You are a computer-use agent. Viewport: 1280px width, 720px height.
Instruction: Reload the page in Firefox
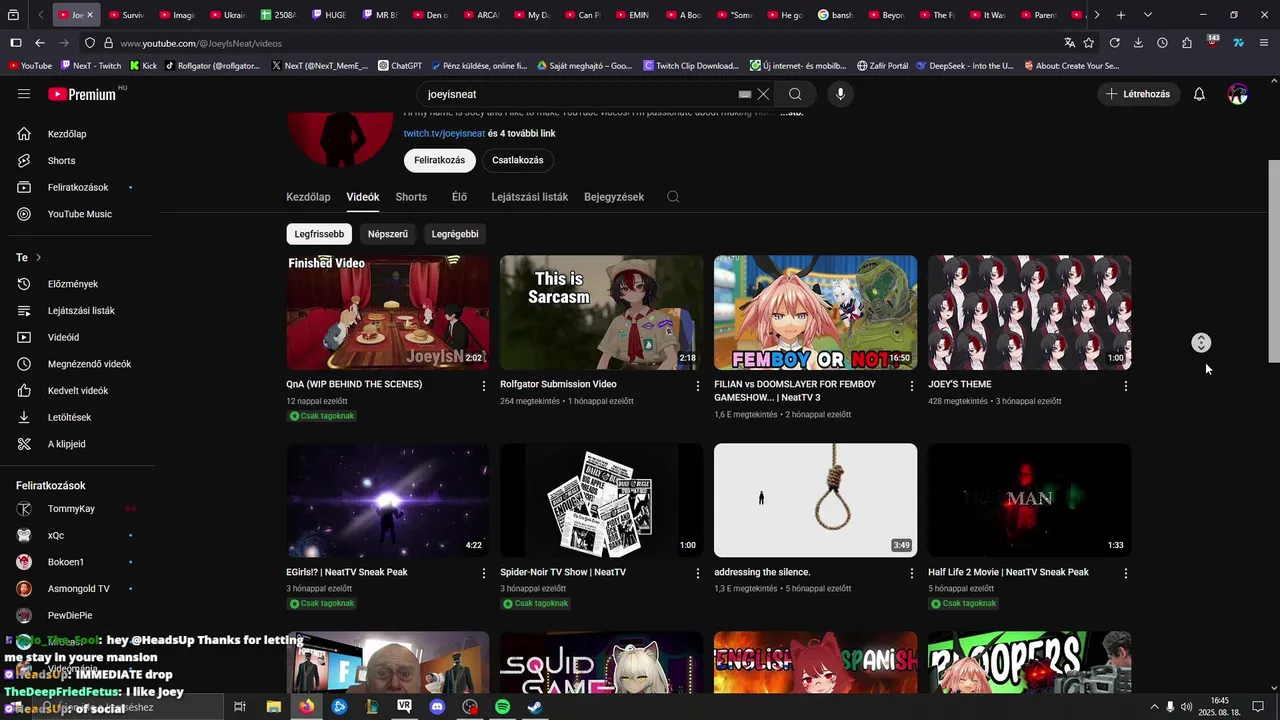(x=1114, y=43)
